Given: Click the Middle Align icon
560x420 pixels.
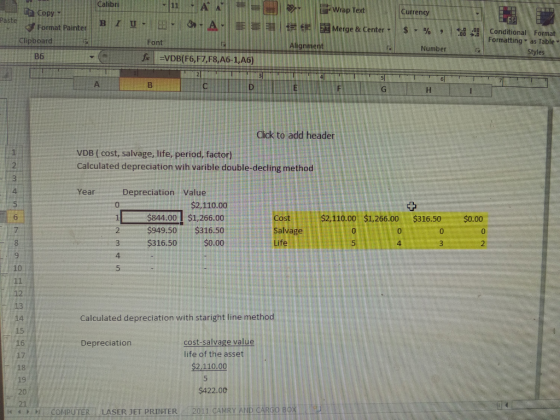Looking at the screenshot, I should [255, 7].
